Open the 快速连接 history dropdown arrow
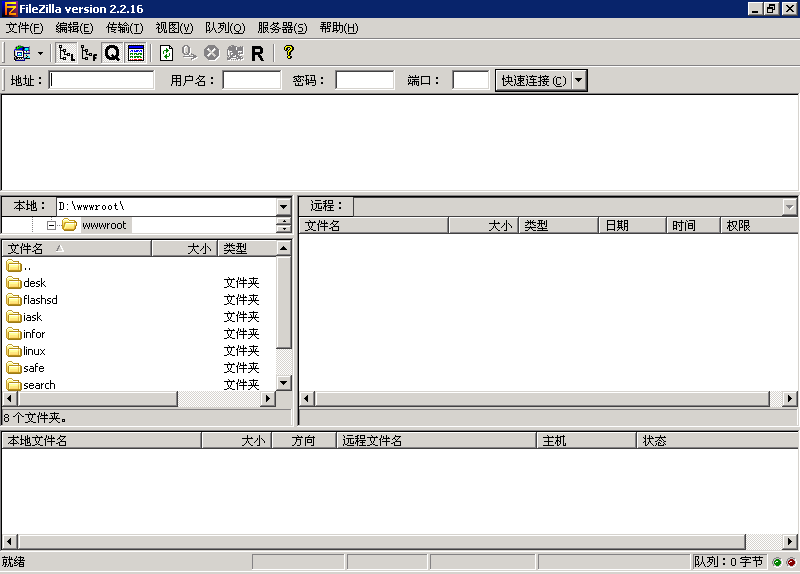The width and height of the screenshot is (800, 574). [x=579, y=81]
